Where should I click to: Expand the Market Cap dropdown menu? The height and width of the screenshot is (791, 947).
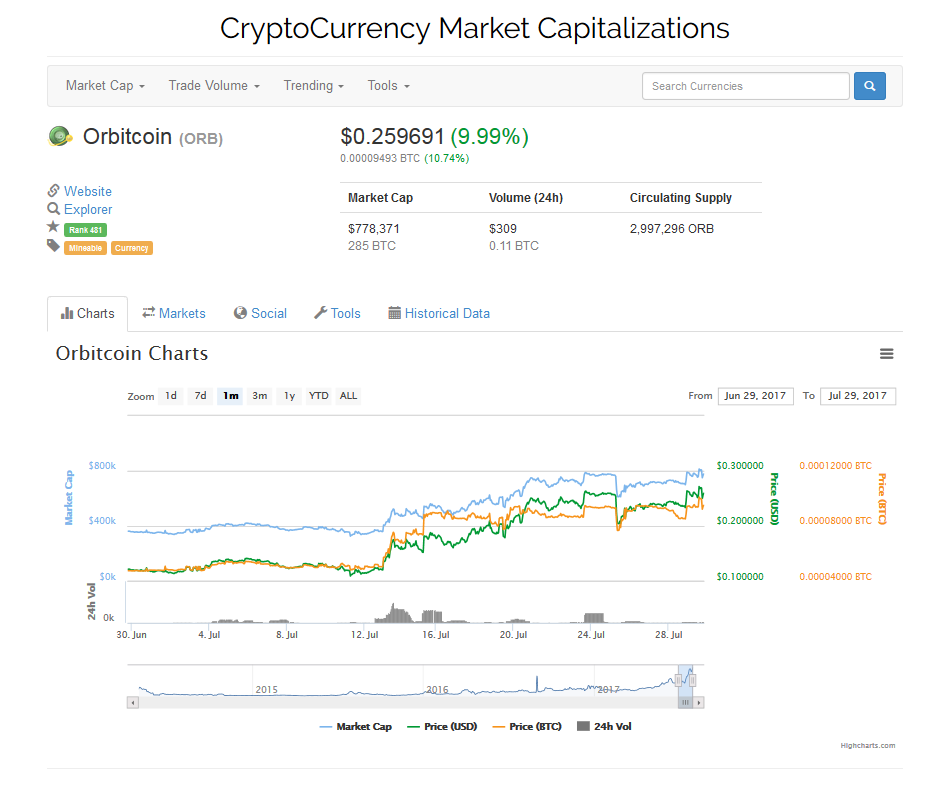point(105,86)
